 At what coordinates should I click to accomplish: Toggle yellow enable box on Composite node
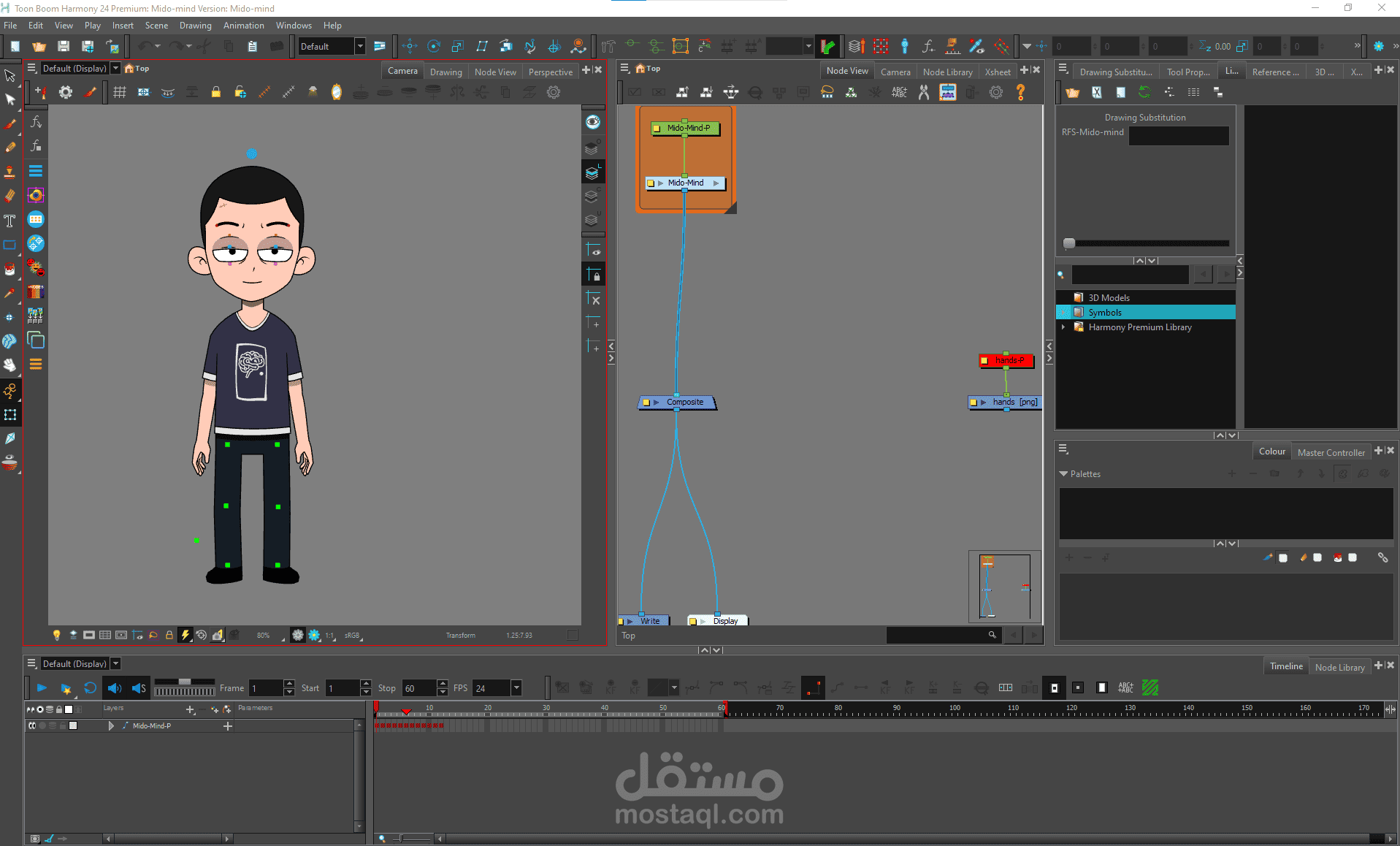[646, 403]
